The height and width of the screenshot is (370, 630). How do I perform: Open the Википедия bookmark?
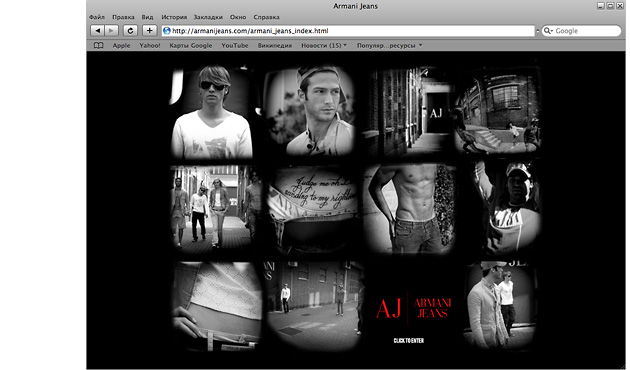coord(275,45)
